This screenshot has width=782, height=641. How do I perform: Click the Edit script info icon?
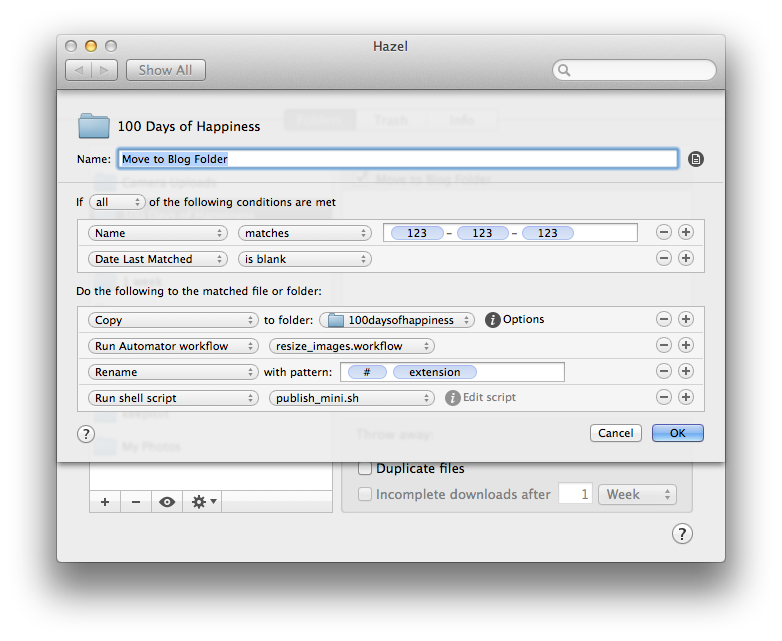pos(452,398)
